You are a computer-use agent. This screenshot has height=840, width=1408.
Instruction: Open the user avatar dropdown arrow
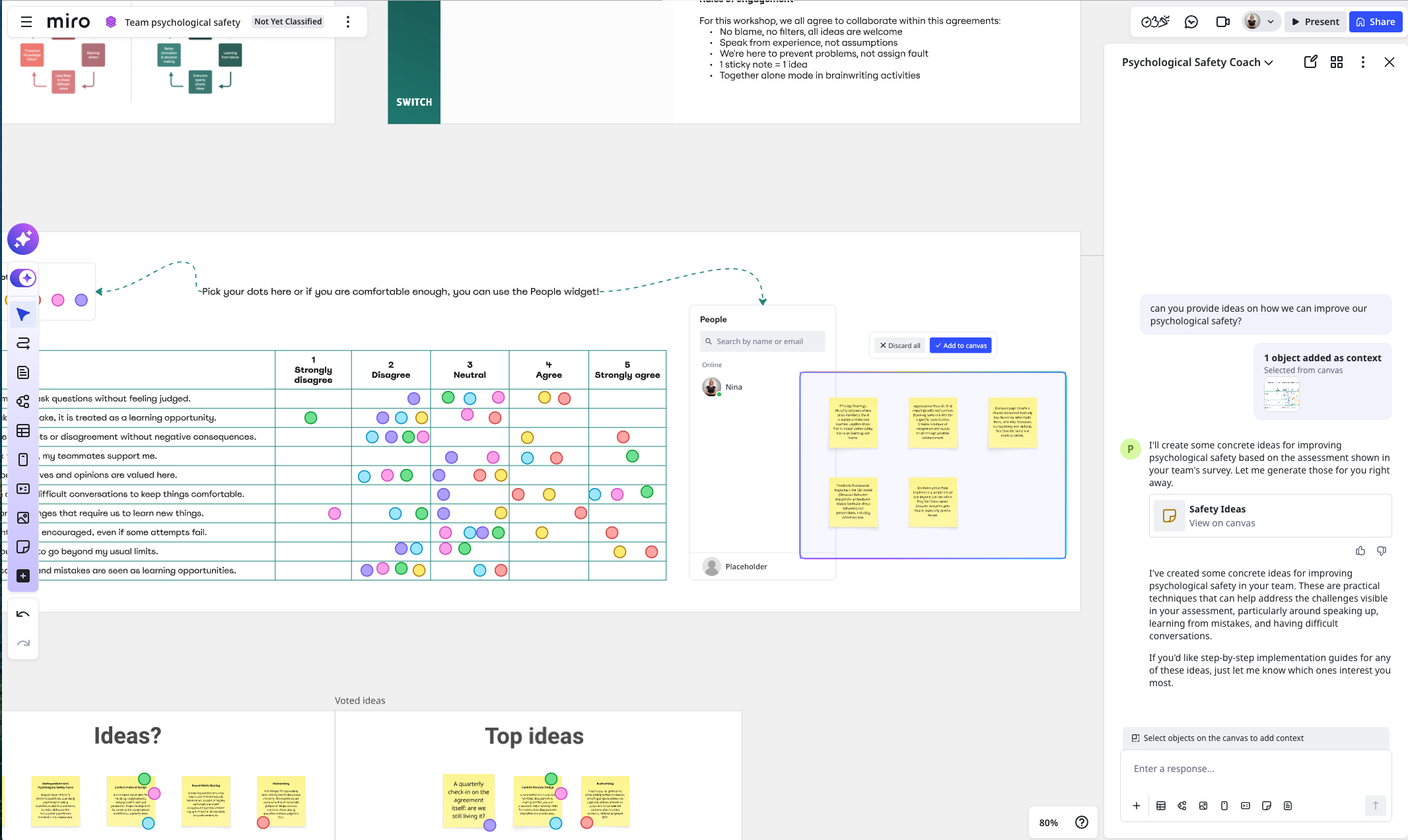pyautogui.click(x=1270, y=22)
